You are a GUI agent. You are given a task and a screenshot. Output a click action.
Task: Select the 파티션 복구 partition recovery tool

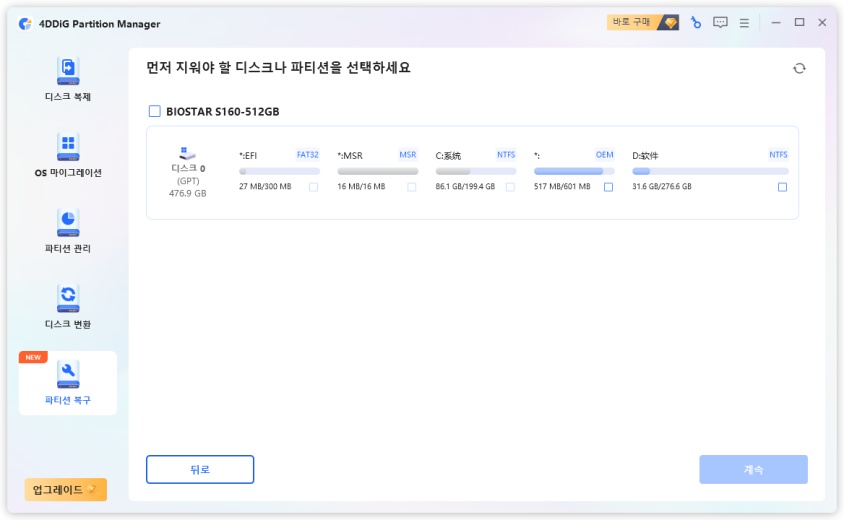(x=68, y=383)
